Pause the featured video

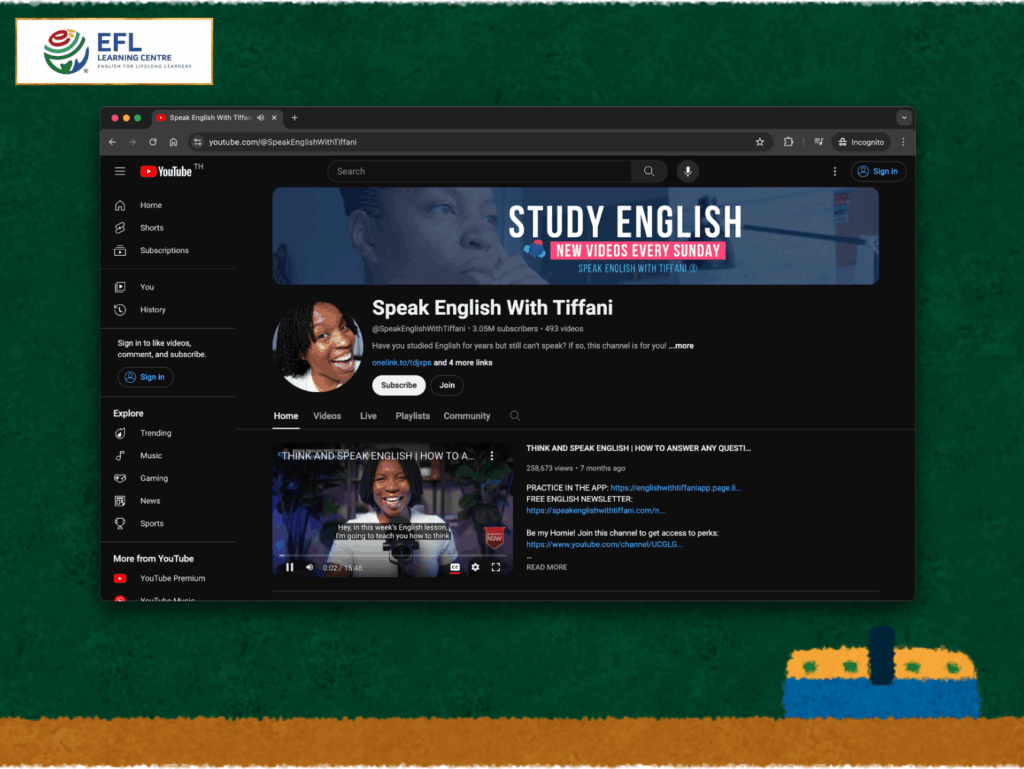point(289,567)
